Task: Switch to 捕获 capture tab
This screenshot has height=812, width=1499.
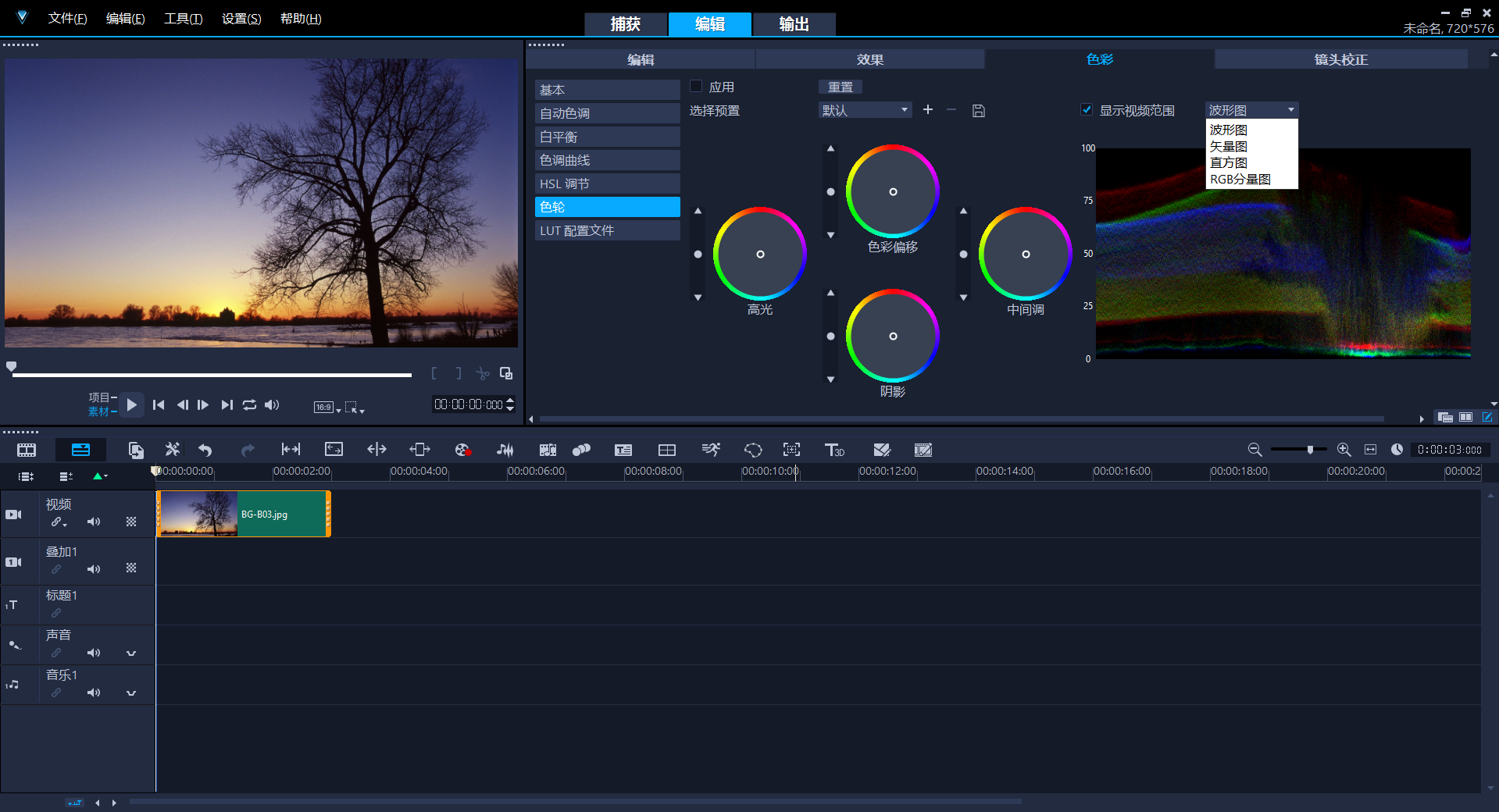Action: tap(626, 24)
